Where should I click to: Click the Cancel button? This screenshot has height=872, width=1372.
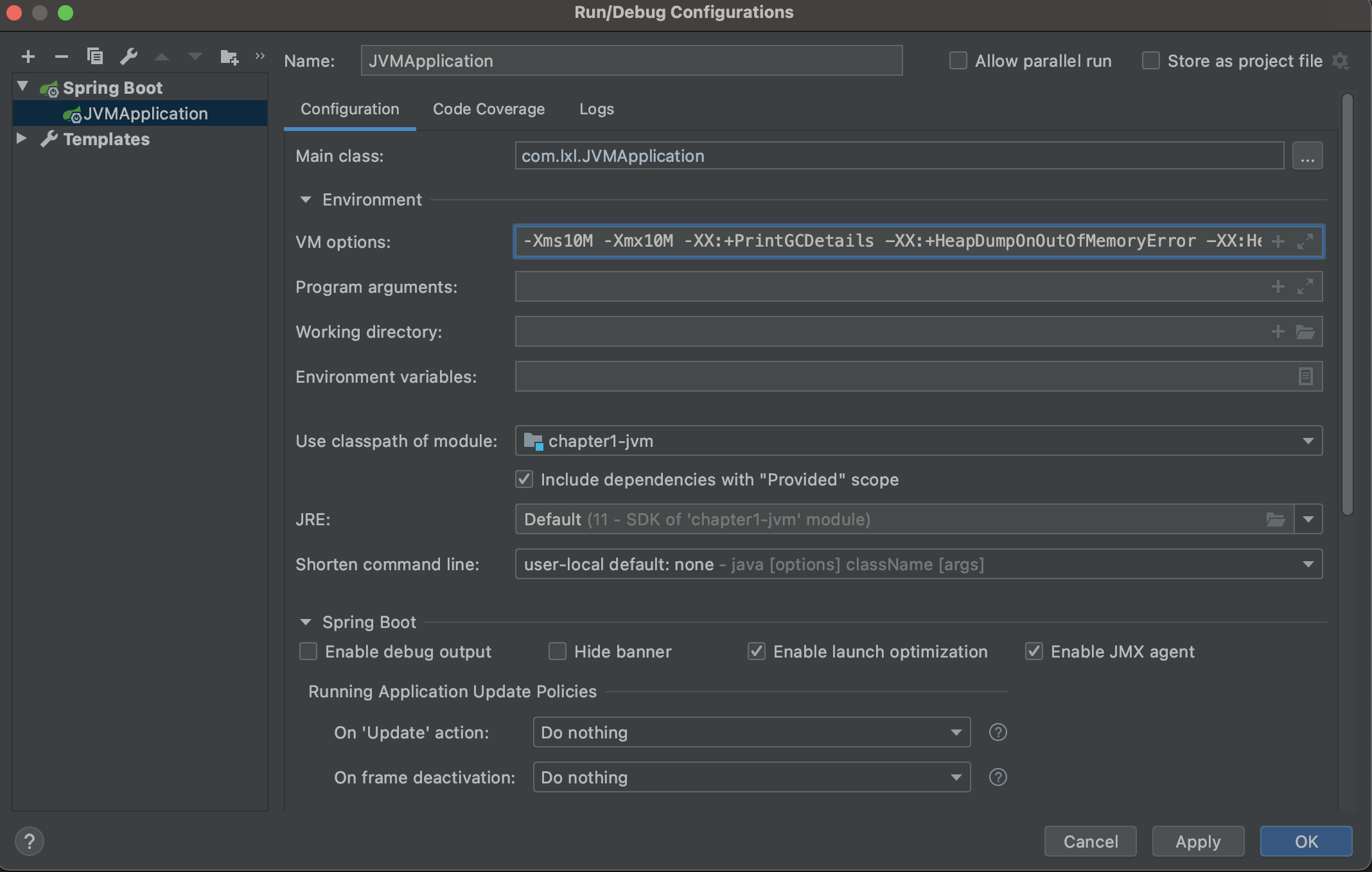coord(1090,841)
